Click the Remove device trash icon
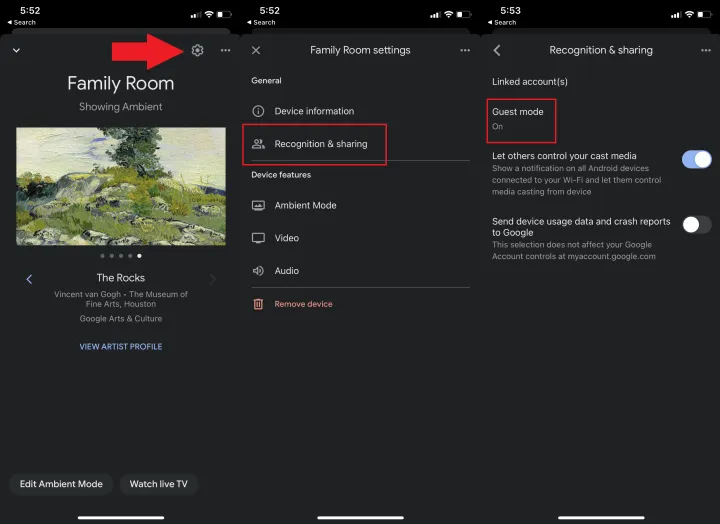Screen dimensions: 720x524 pos(258,304)
